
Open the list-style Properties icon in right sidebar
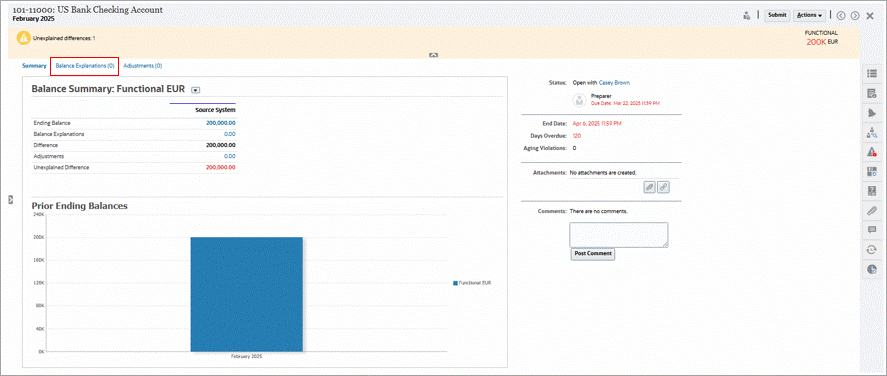(x=871, y=74)
